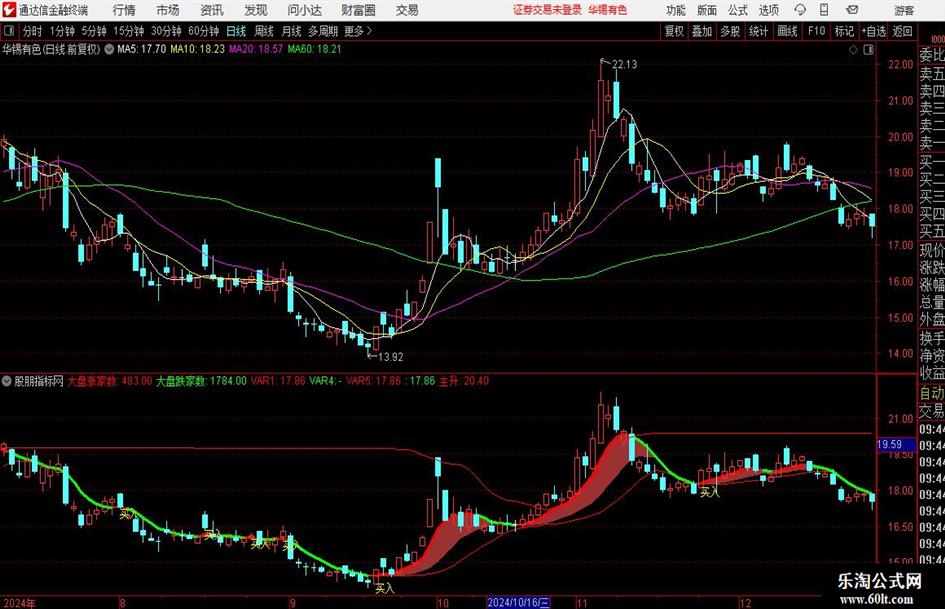Click the 画线 drawing tool button
This screenshot has width=945, height=609.
(787, 31)
